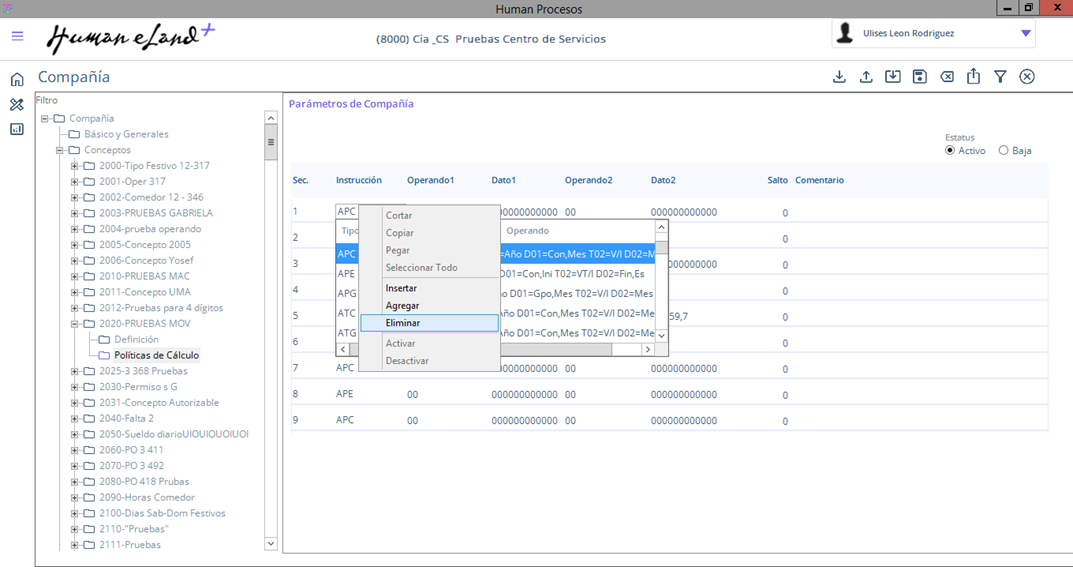Open the tools icon in sidebar
The height and width of the screenshot is (567, 1073).
point(17,104)
